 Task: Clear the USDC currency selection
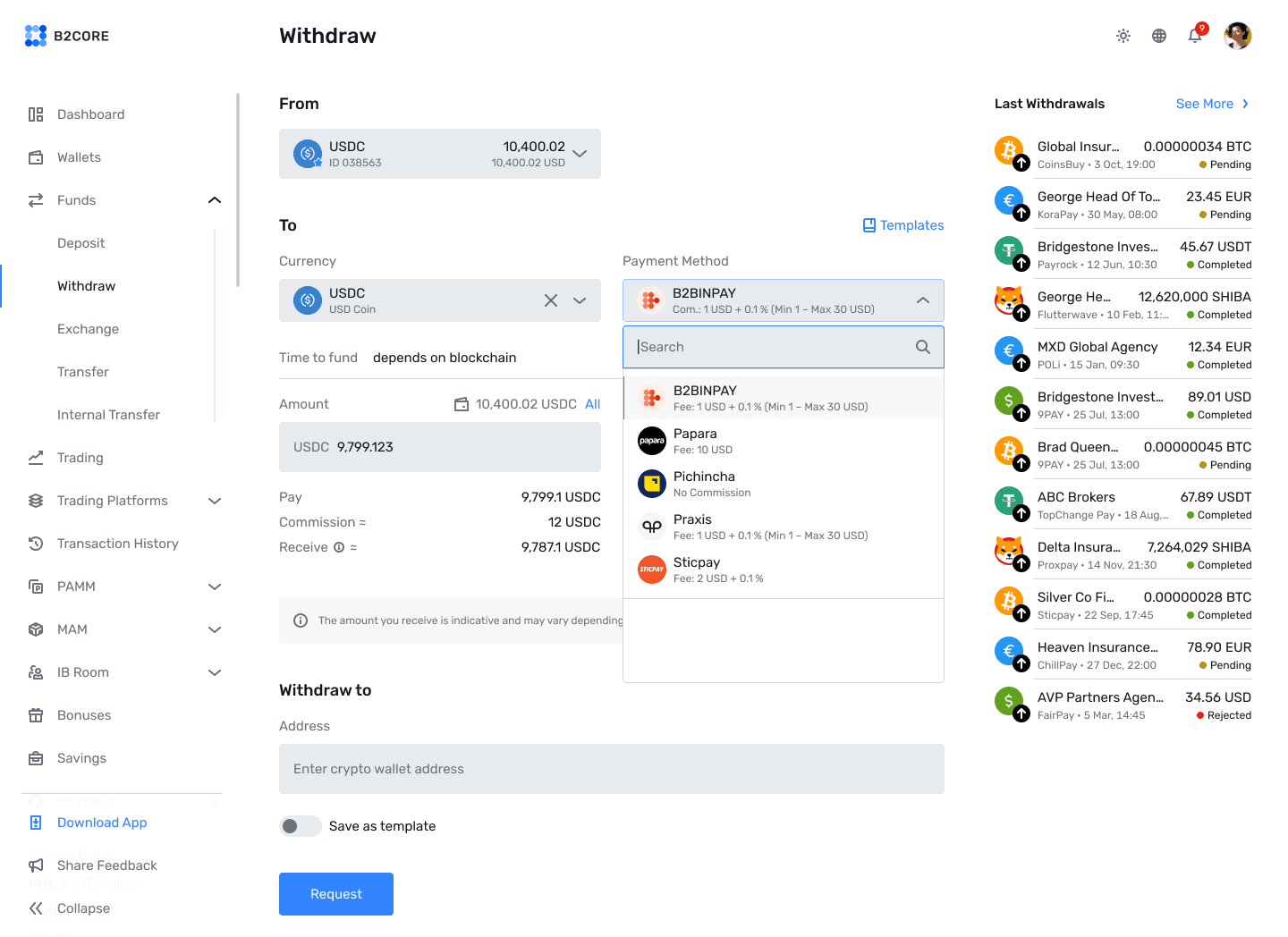pos(551,300)
